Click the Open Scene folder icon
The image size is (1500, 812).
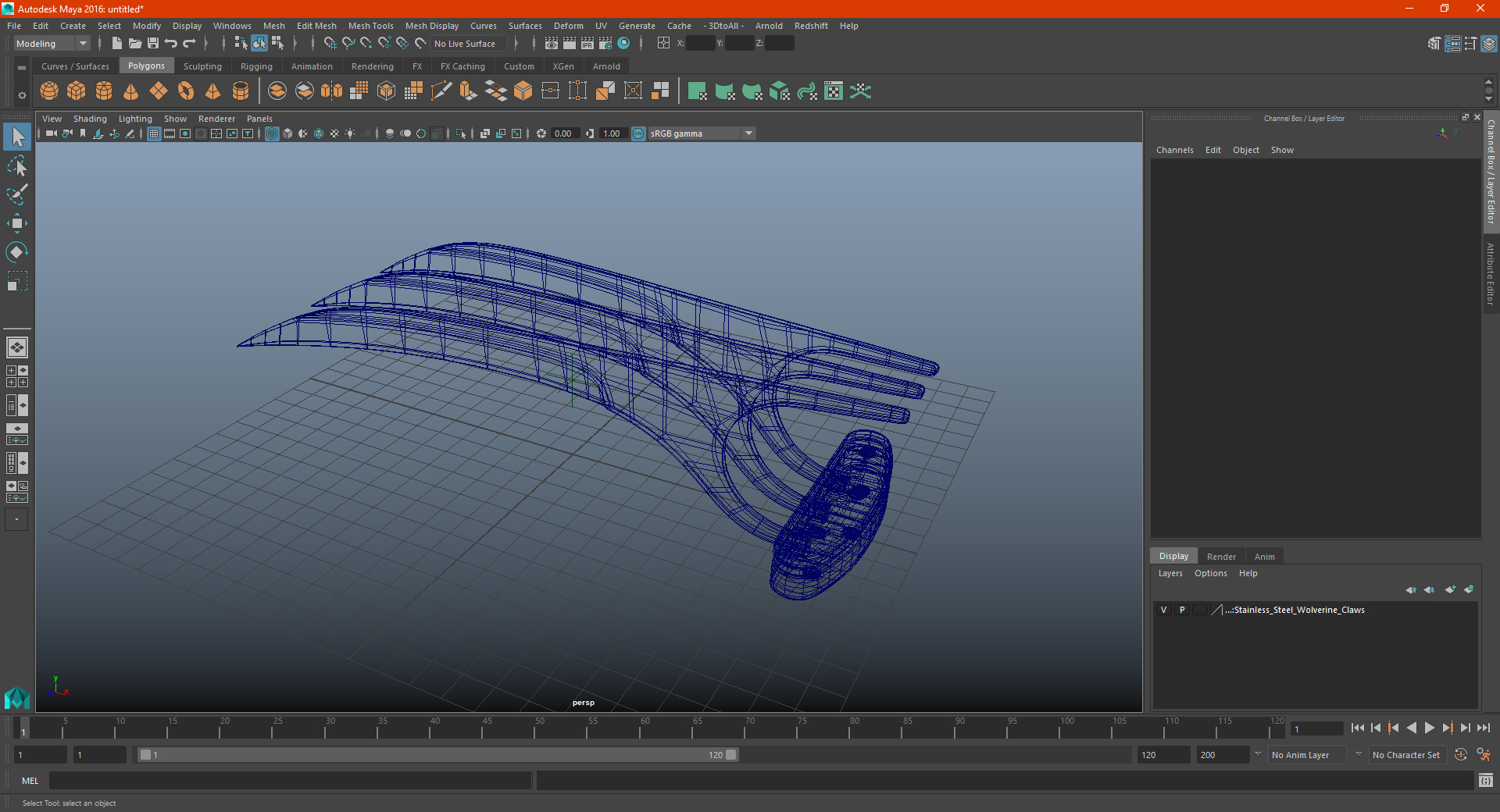coord(135,44)
